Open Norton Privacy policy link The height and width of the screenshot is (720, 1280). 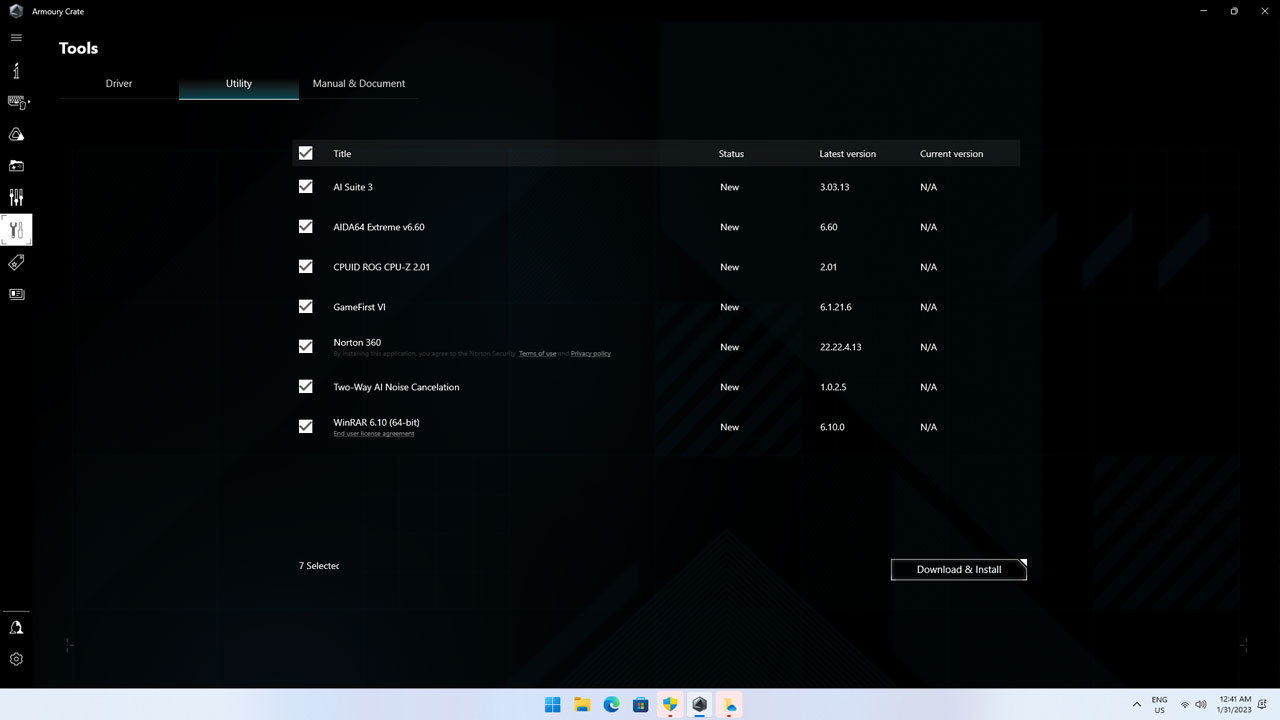[x=591, y=354]
